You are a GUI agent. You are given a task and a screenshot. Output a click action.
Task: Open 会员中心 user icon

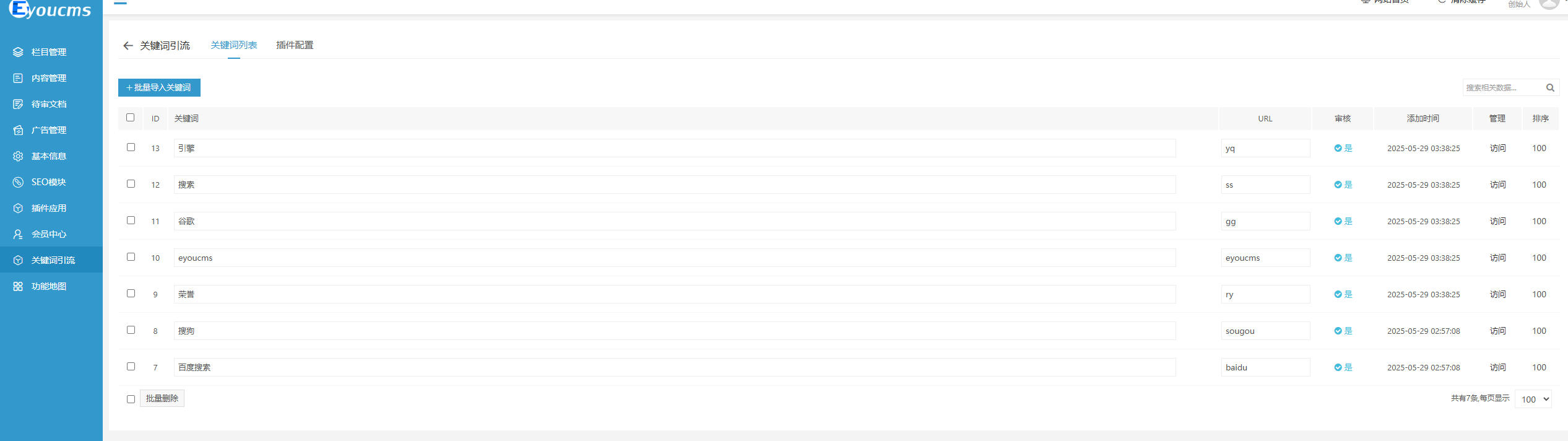click(18, 234)
